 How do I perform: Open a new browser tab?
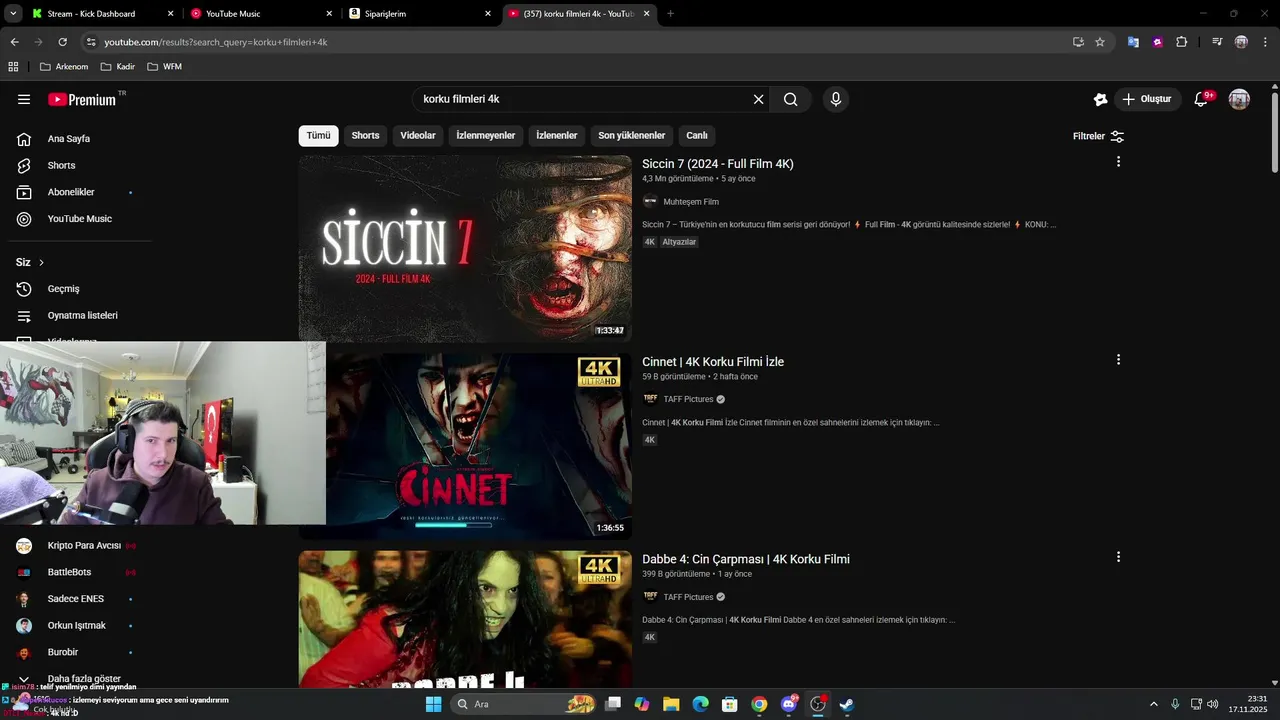click(670, 13)
